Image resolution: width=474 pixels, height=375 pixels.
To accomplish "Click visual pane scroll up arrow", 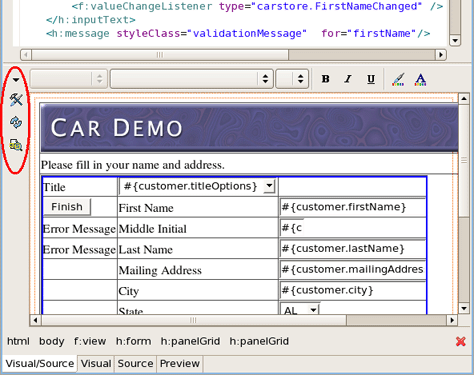I will click(x=464, y=99).
